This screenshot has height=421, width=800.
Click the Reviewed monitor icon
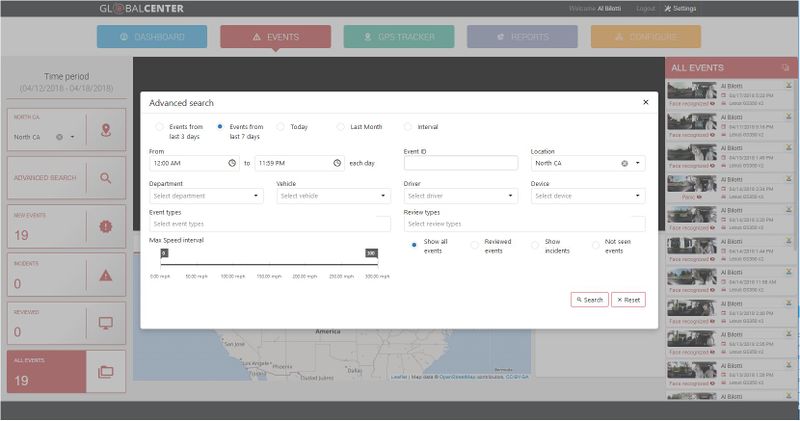tap(106, 323)
